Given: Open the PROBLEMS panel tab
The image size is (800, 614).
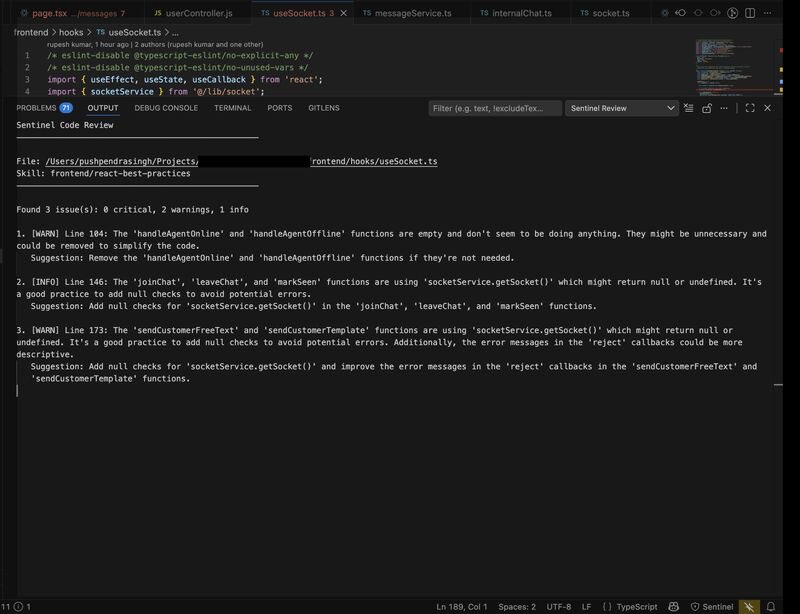Looking at the screenshot, I should click(x=44, y=108).
